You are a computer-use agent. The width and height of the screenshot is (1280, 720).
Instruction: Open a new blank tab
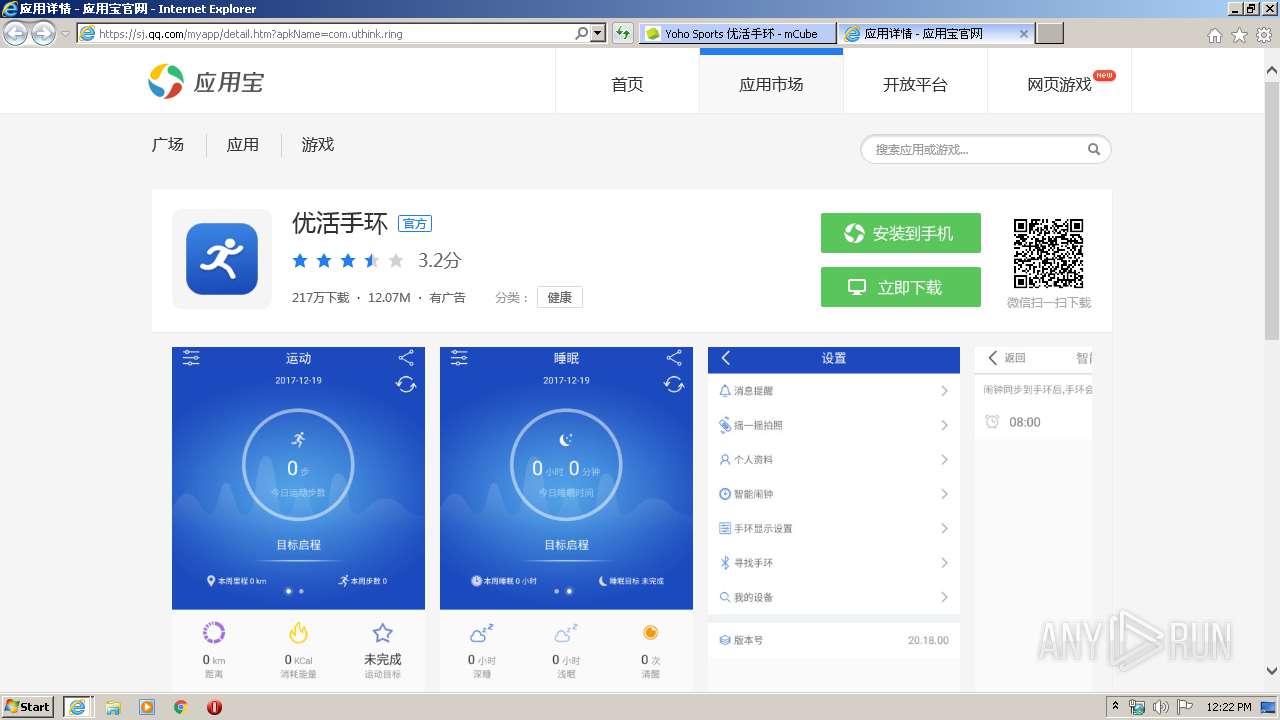coord(1050,33)
